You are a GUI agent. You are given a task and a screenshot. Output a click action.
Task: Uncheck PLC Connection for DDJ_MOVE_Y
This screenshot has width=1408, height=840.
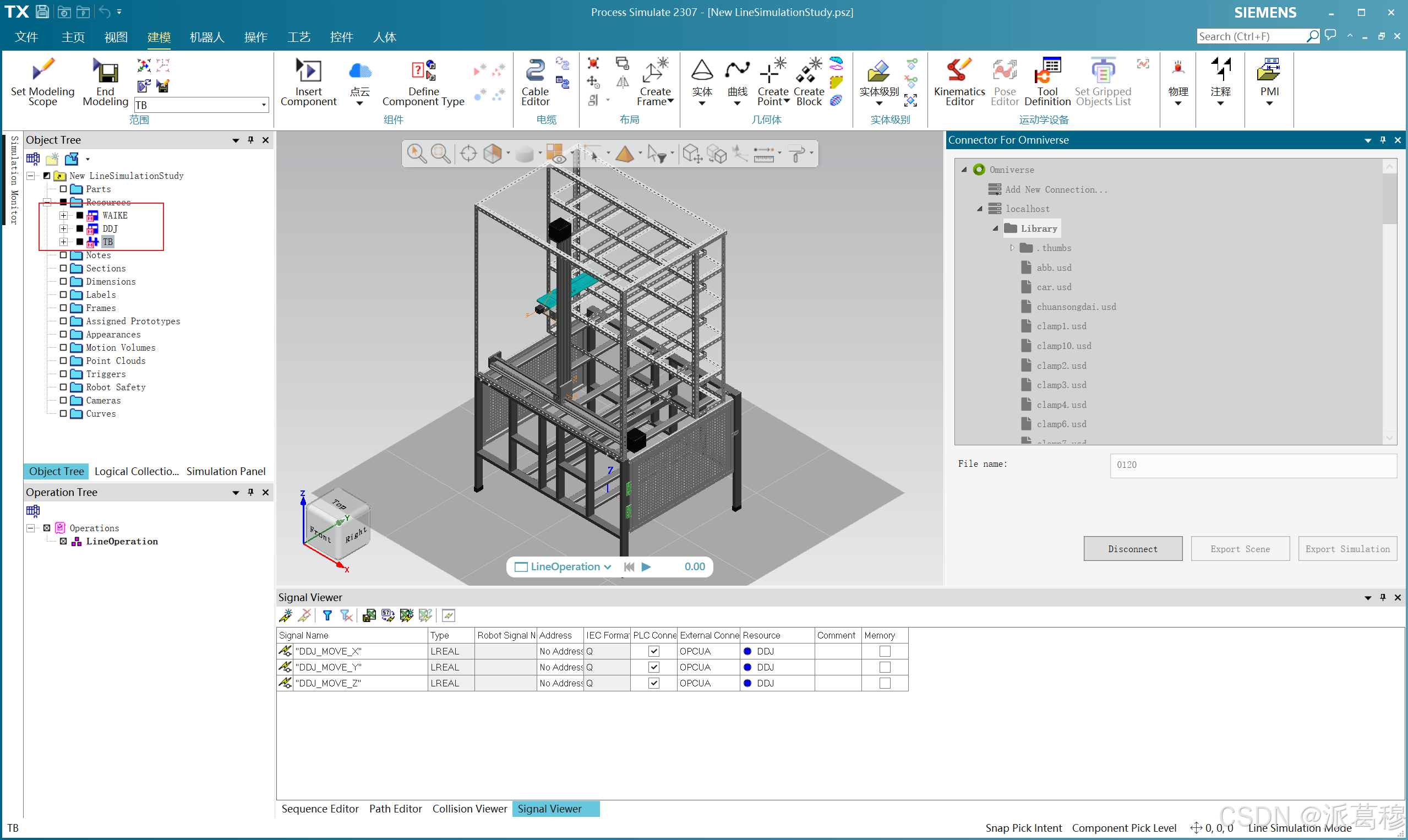point(653,667)
